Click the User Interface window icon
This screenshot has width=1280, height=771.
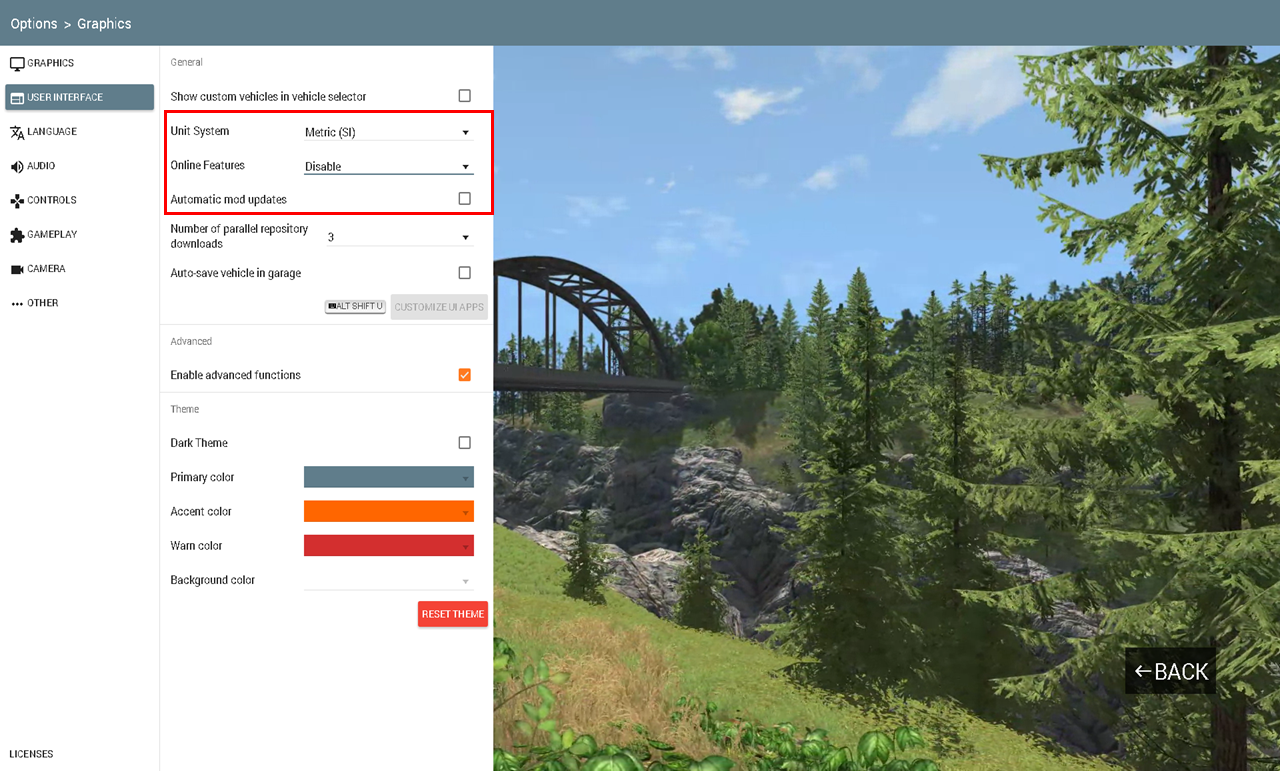pos(17,97)
